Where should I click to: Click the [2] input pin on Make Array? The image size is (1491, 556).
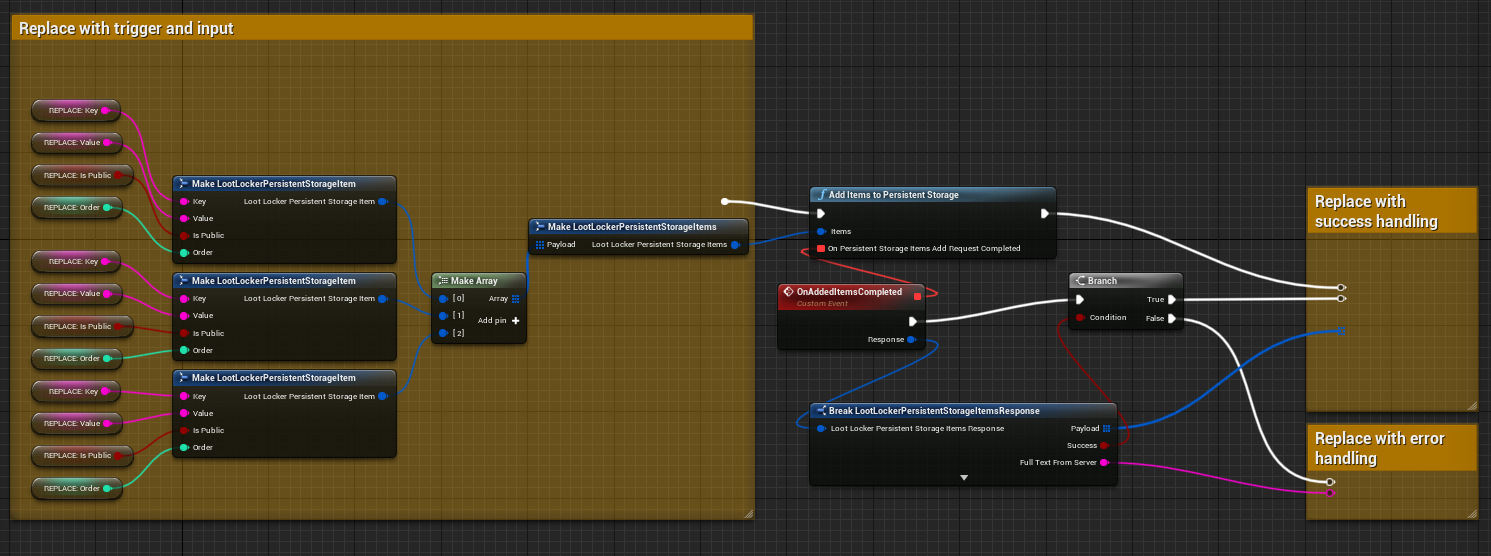point(443,333)
